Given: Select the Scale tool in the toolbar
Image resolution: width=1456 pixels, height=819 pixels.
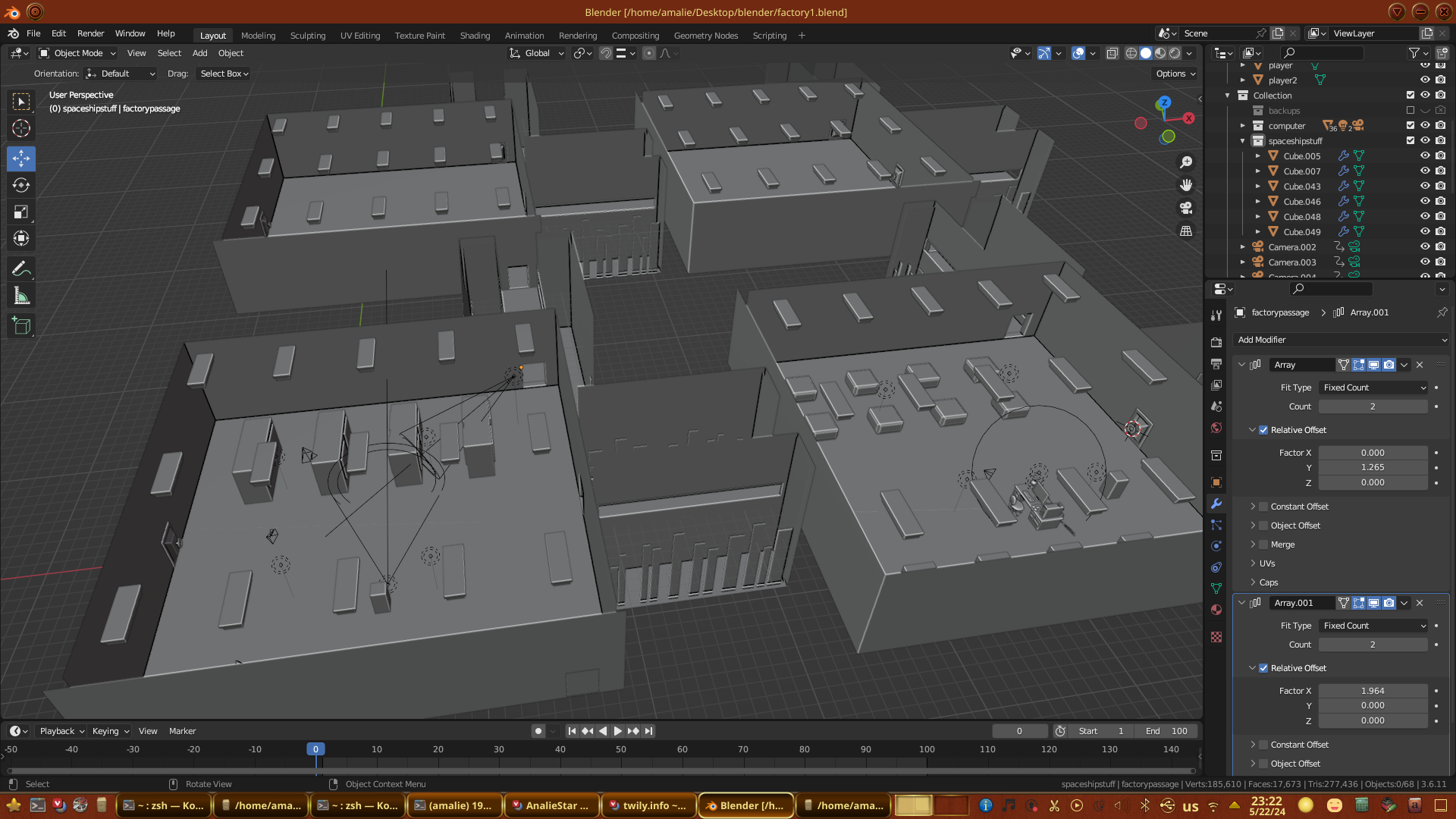Looking at the screenshot, I should (21, 212).
